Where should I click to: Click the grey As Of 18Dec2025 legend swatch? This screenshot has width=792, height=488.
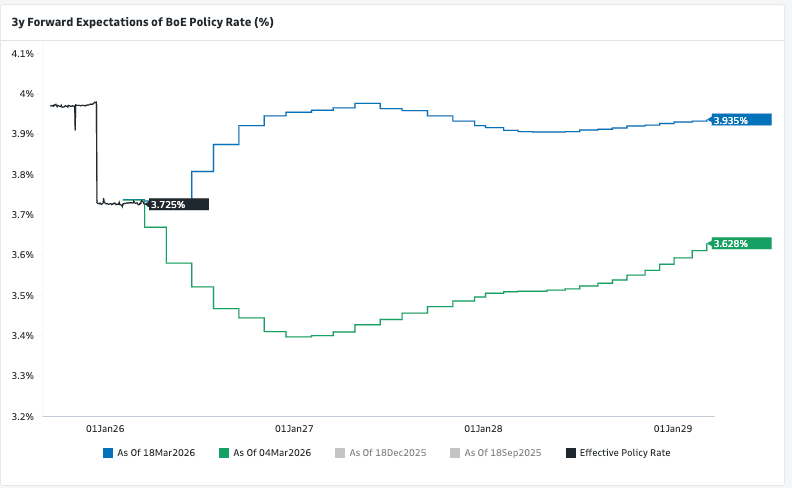(x=340, y=453)
